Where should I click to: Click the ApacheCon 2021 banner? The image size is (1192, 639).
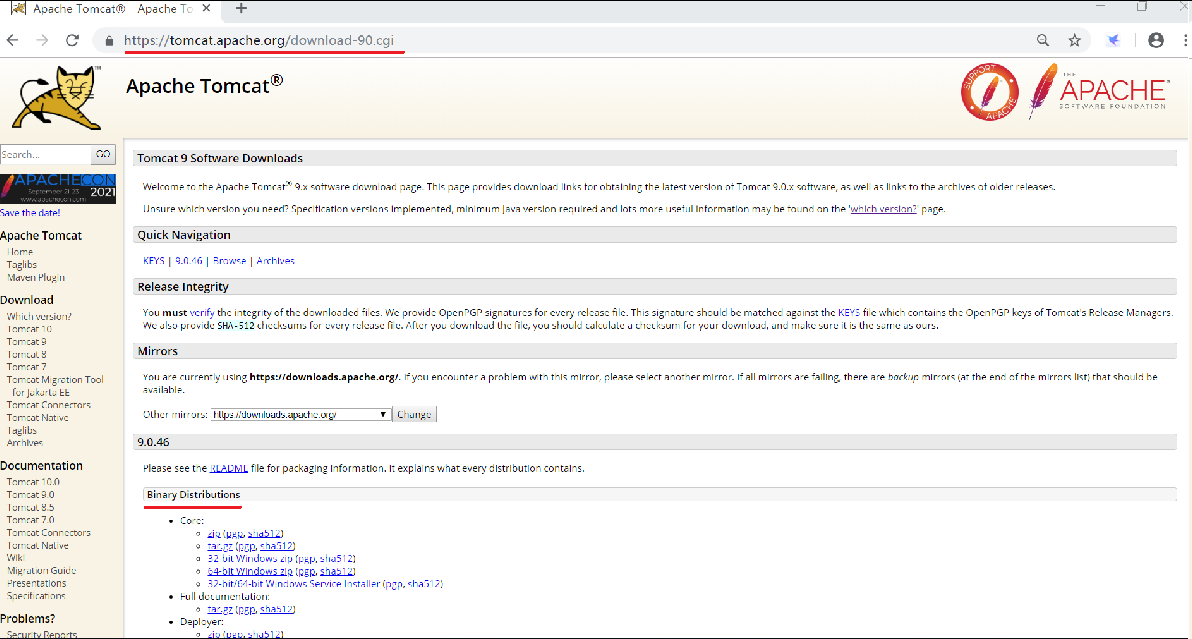pyautogui.click(x=58, y=188)
